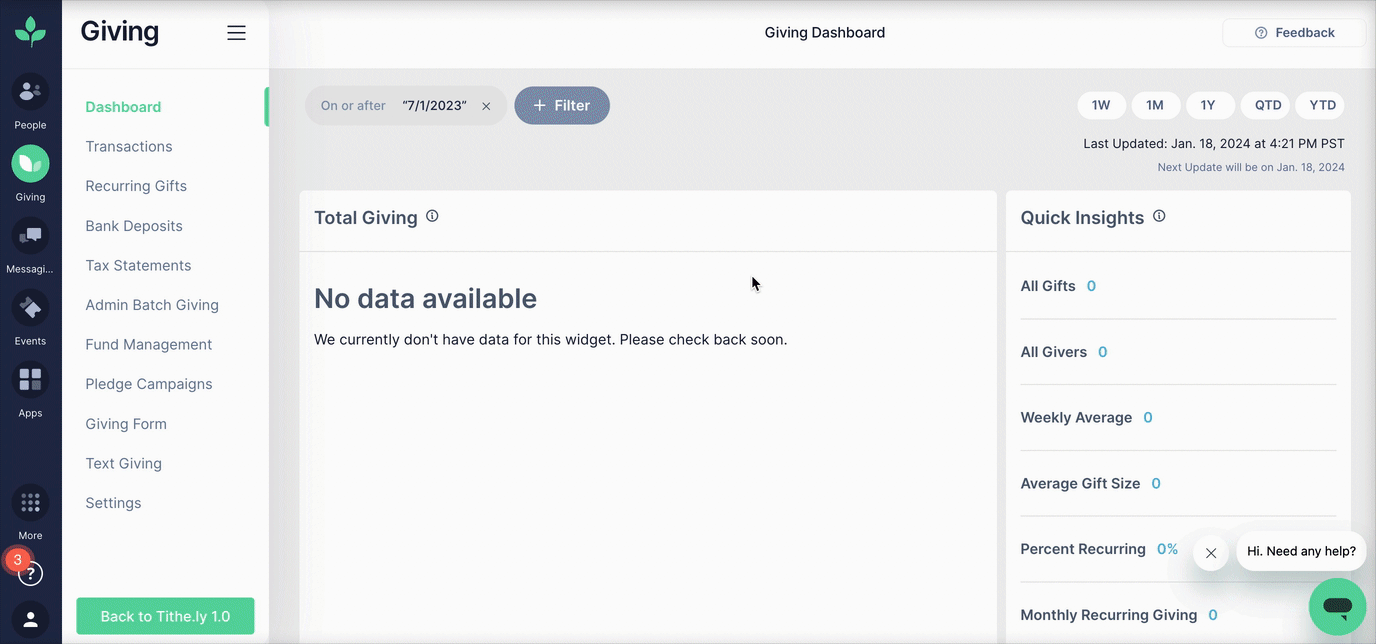The width and height of the screenshot is (1376, 644).
Task: Collapse the Giving sidebar hamburger menu
Action: (x=236, y=33)
